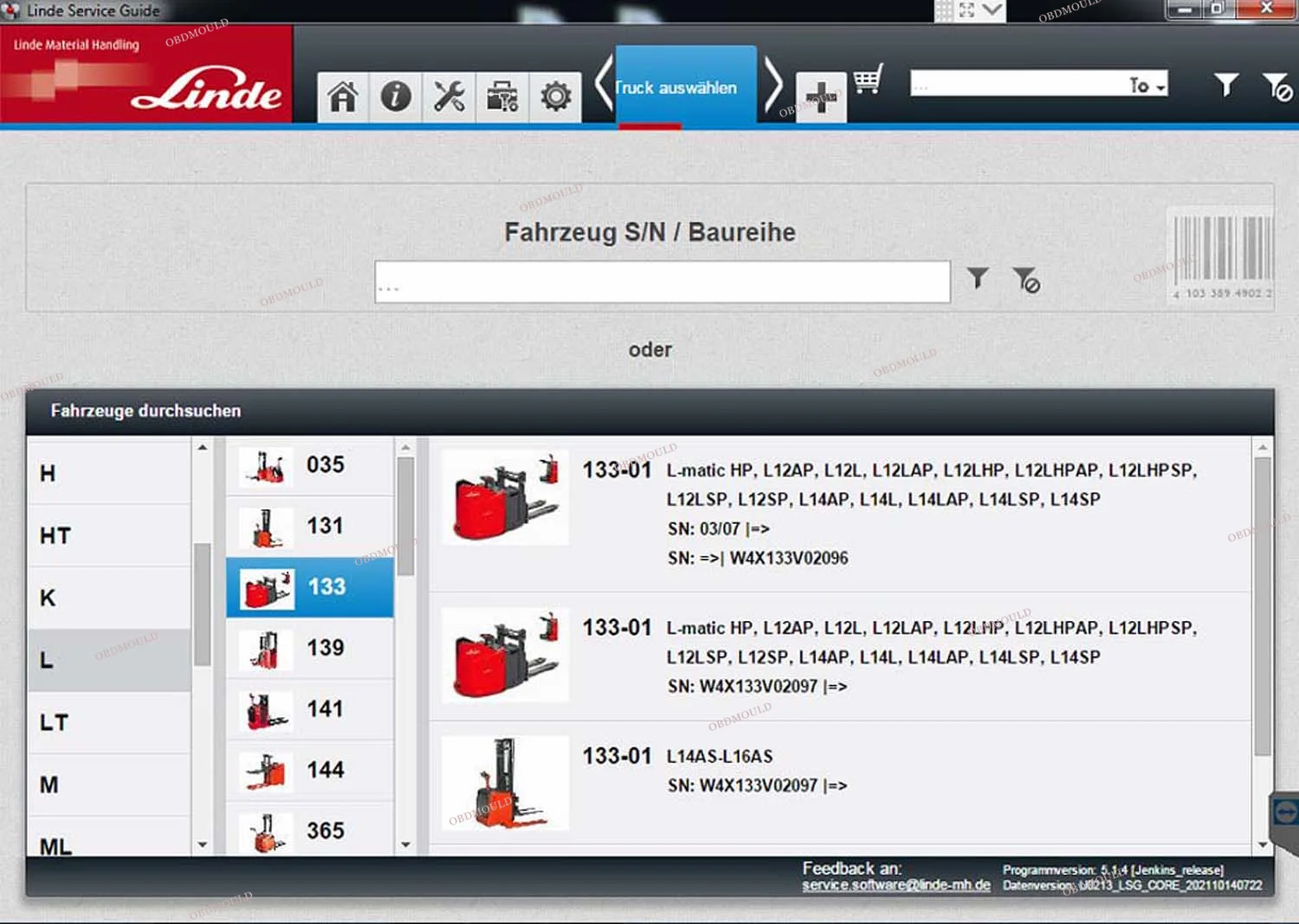Image resolution: width=1299 pixels, height=924 pixels.
Task: Open the 133-01 entry ending at W4X133V02096
Action: (x=840, y=514)
